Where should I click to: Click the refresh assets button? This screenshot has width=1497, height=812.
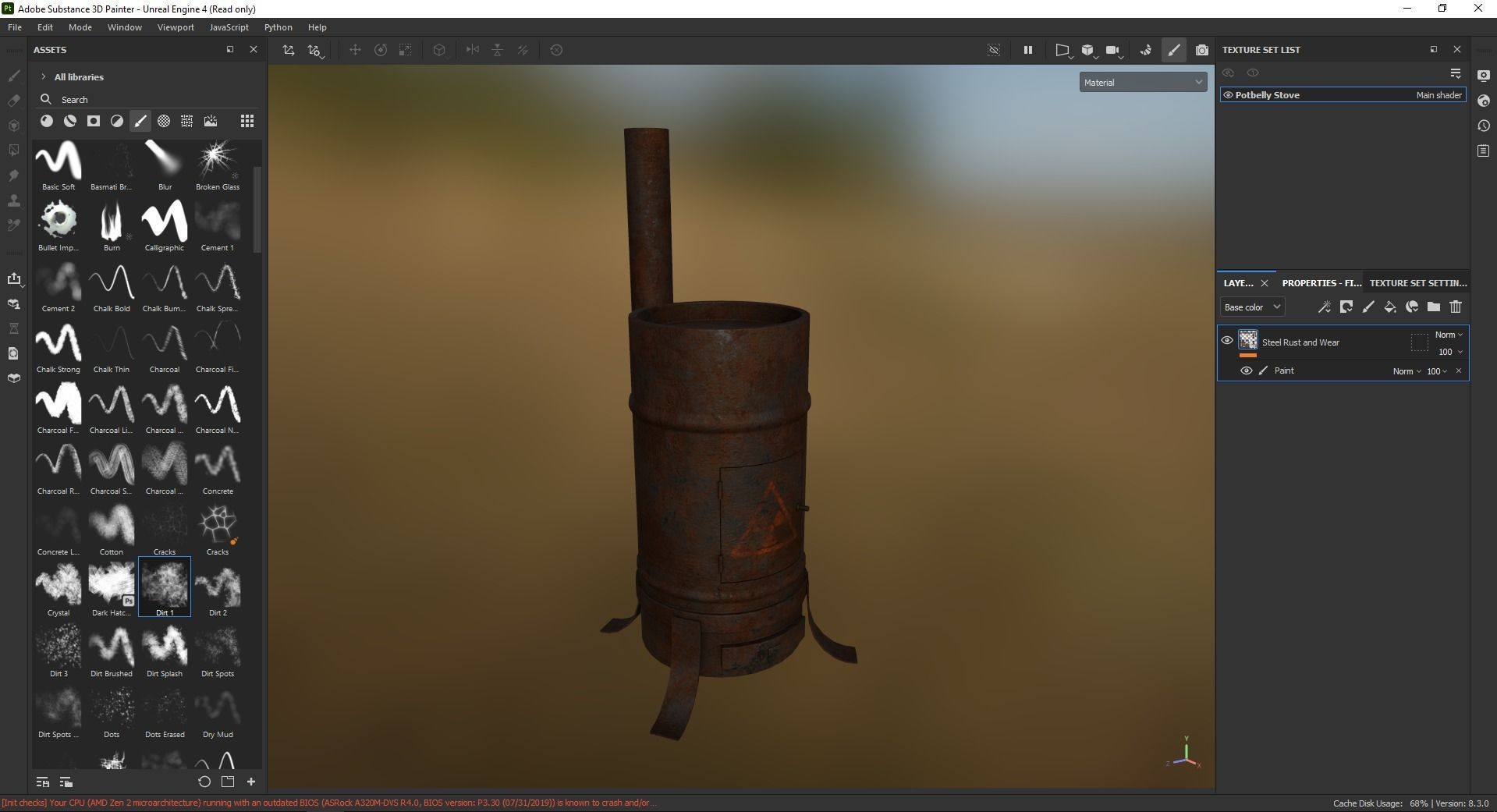point(204,782)
